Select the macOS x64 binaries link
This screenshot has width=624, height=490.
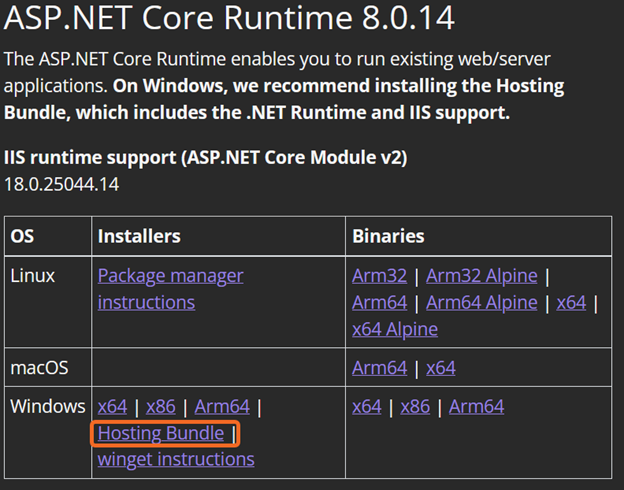pos(441,368)
